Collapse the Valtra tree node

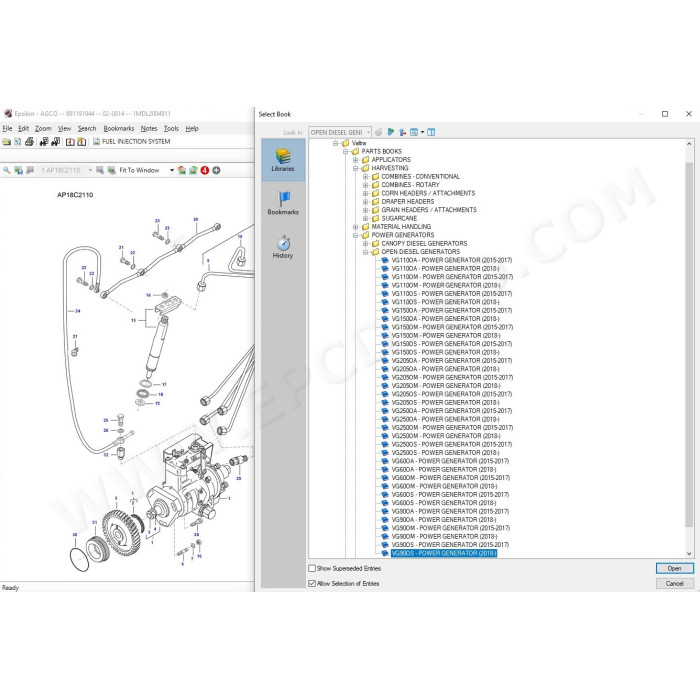336,143
